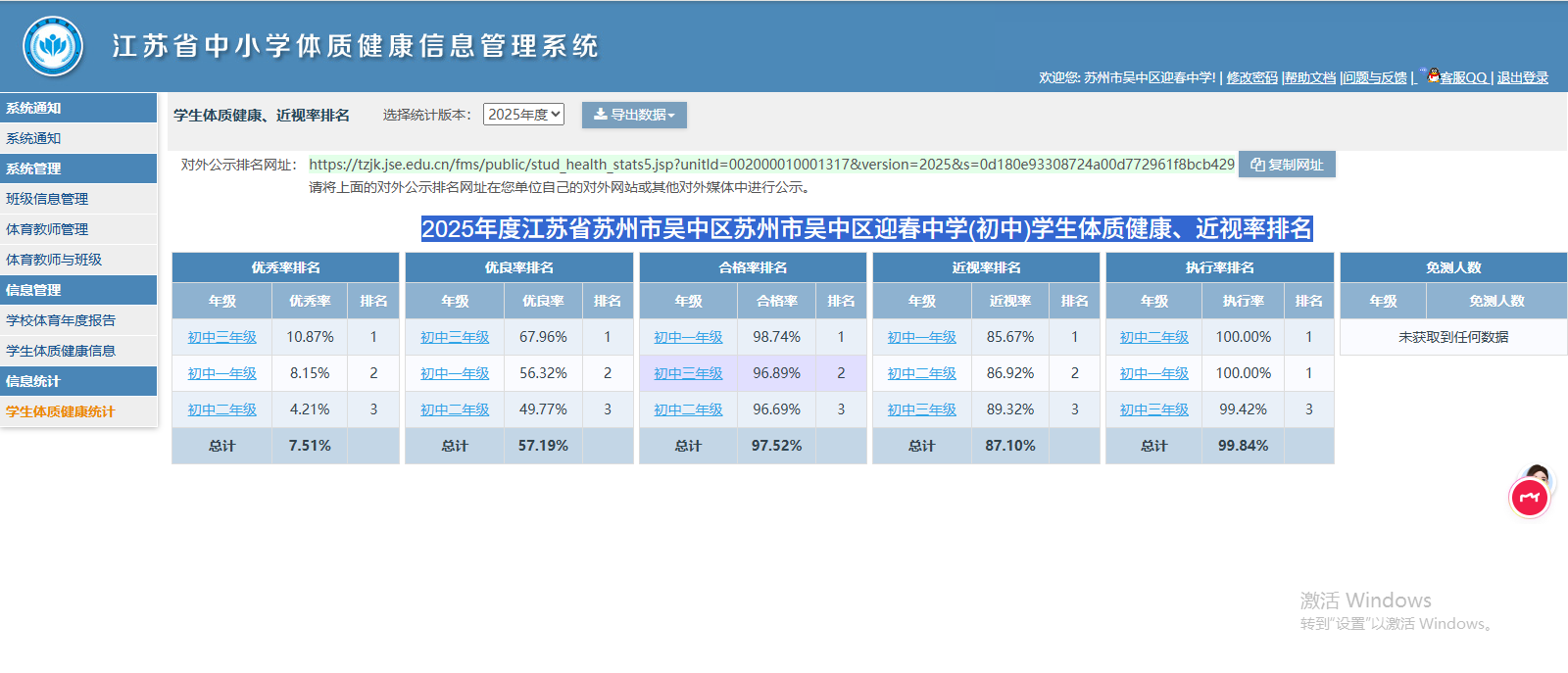Click the 98.74% pass rate cell

pos(776,337)
